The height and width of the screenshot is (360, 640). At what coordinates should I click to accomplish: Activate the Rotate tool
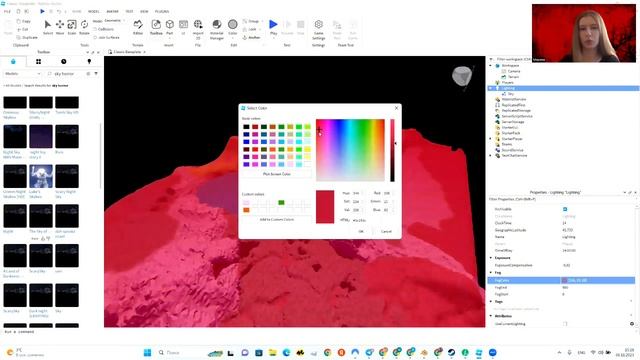84,27
